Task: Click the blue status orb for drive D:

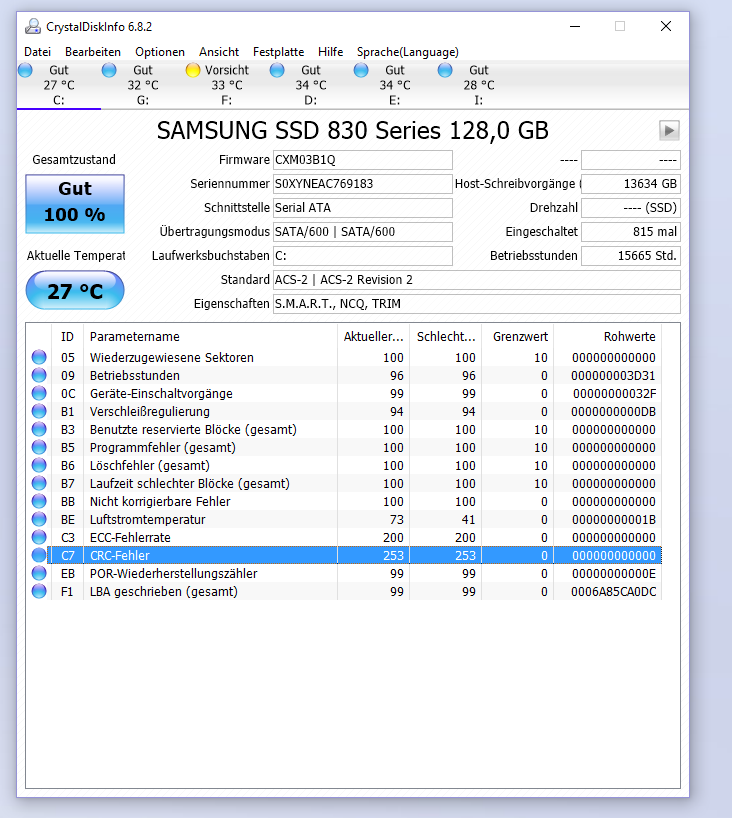Action: pos(277,70)
